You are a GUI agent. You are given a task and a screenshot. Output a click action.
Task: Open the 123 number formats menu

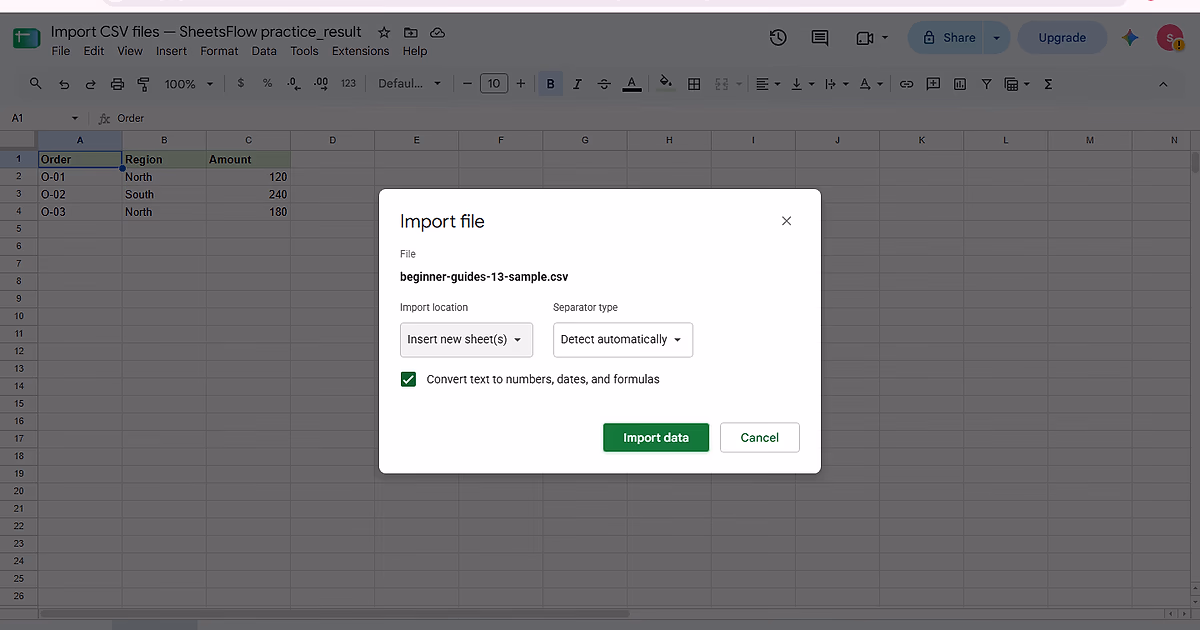348,84
